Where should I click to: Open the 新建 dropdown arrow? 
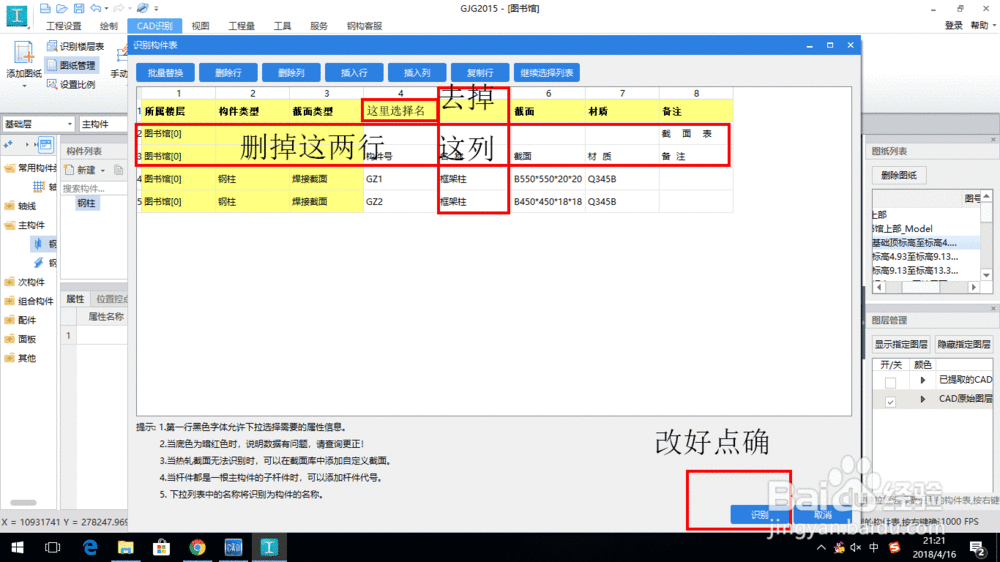point(103,171)
